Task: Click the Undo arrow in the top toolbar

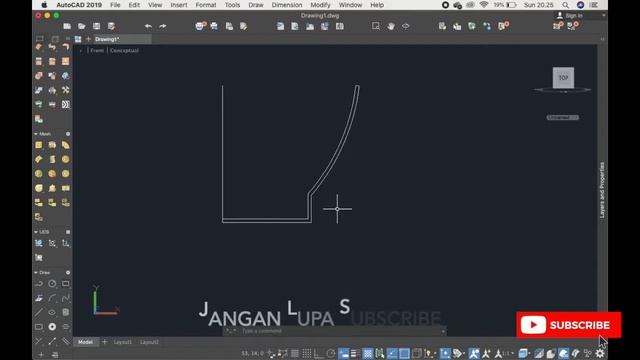Action: point(148,26)
